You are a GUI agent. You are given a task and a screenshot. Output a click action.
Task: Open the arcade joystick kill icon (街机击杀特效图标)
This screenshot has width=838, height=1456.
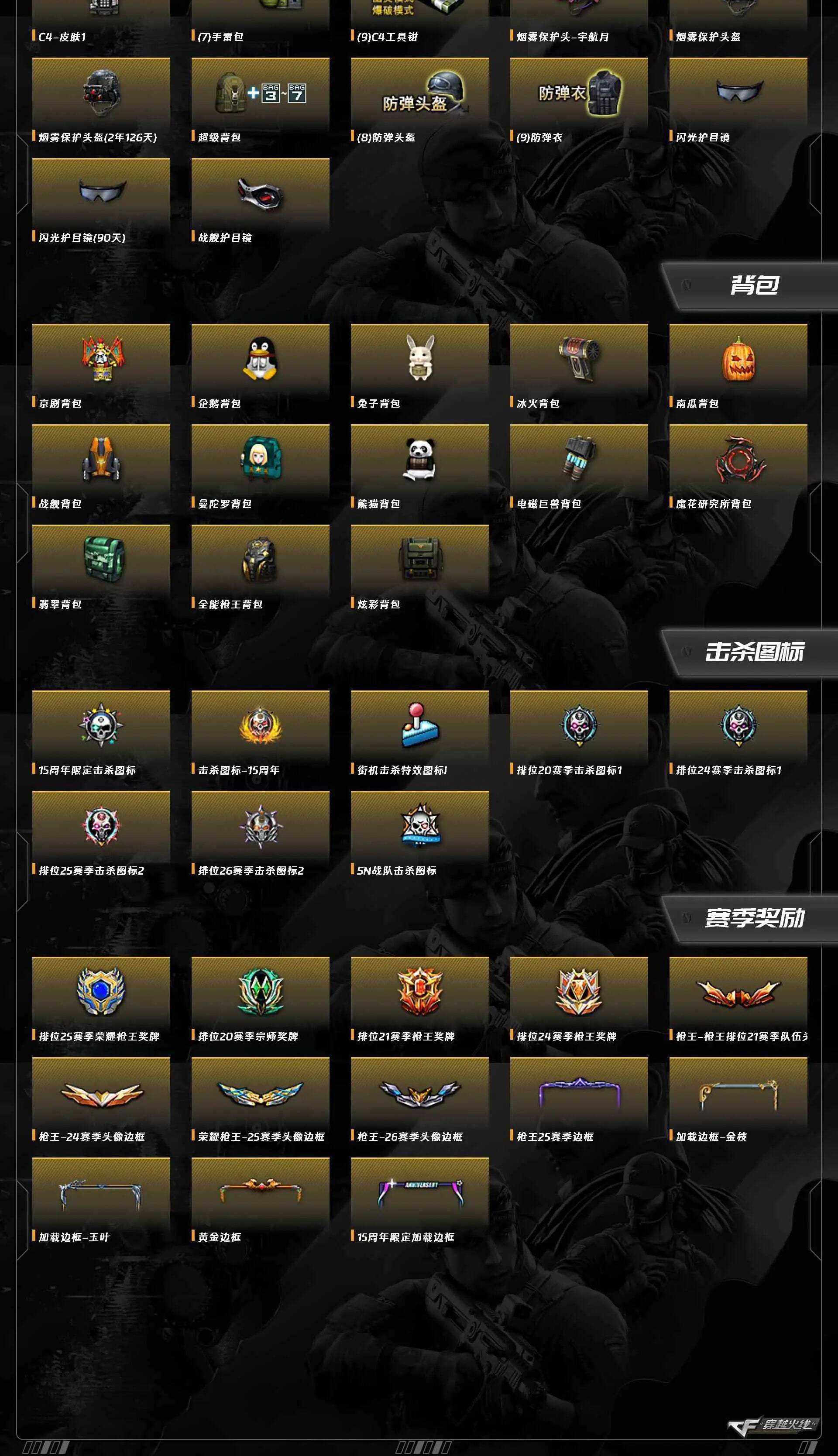(x=419, y=733)
